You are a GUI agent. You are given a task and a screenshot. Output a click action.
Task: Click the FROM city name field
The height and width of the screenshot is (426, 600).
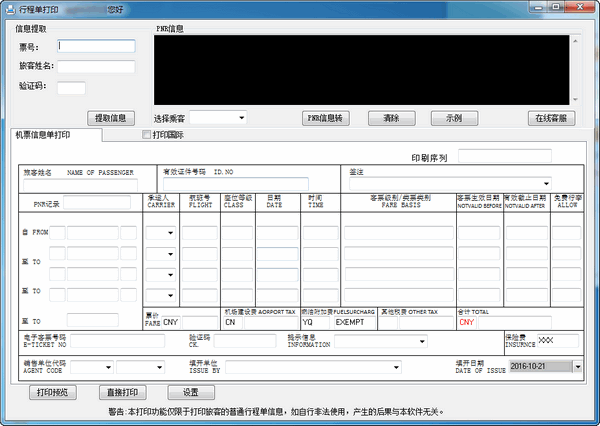93,233
